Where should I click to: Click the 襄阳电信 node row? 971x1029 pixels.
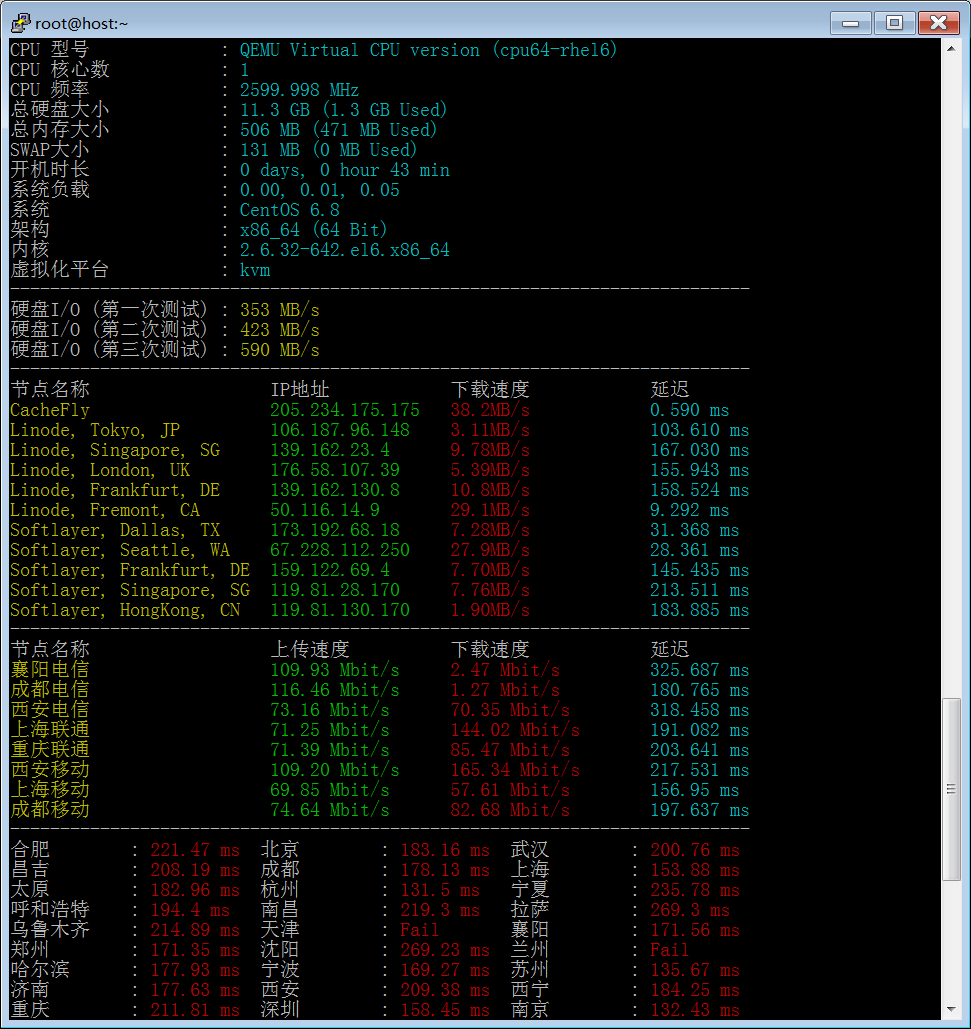(379, 670)
